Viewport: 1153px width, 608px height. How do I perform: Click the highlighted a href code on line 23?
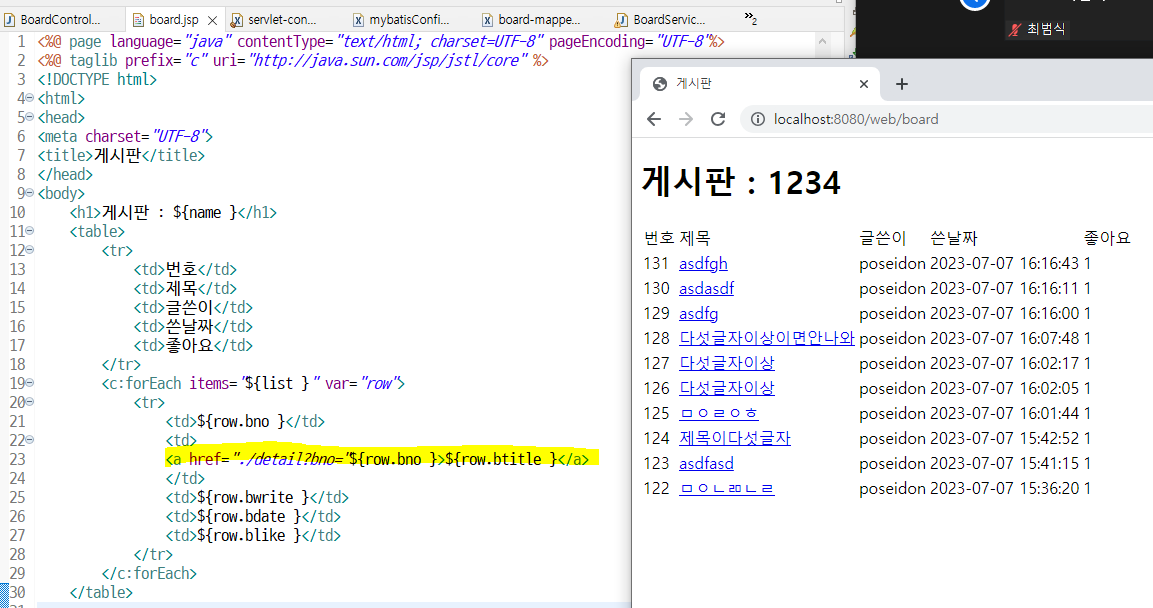(377, 459)
